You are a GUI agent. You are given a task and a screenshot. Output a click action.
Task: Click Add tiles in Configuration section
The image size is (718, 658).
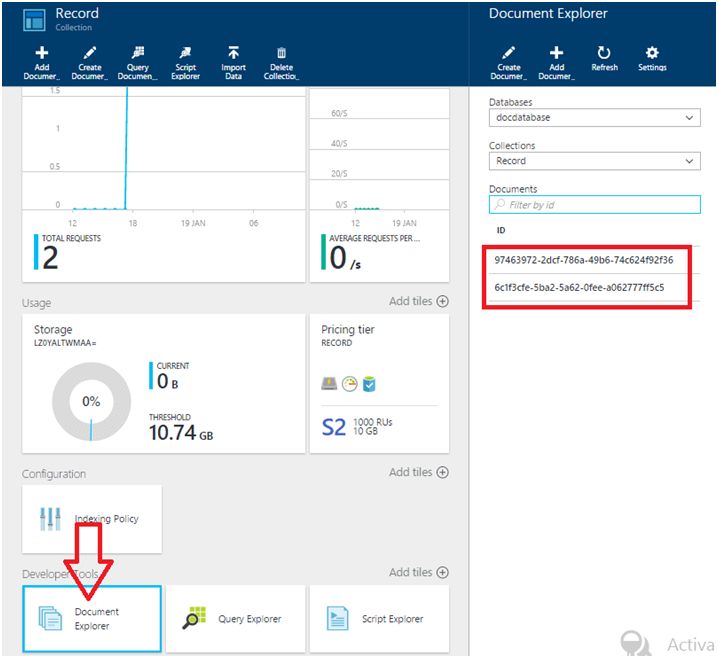(419, 472)
